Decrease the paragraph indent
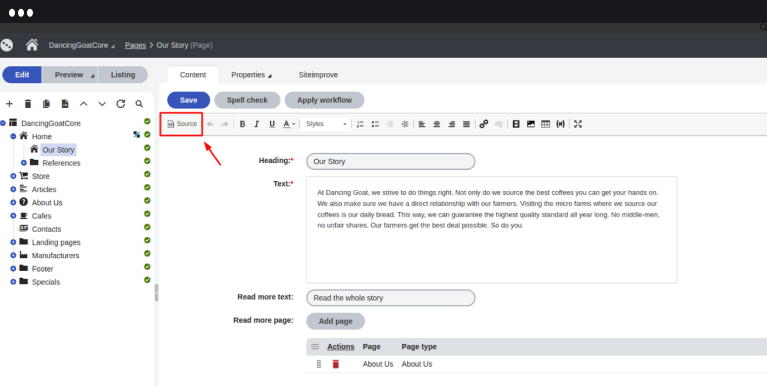The image size is (767, 386). (390, 124)
